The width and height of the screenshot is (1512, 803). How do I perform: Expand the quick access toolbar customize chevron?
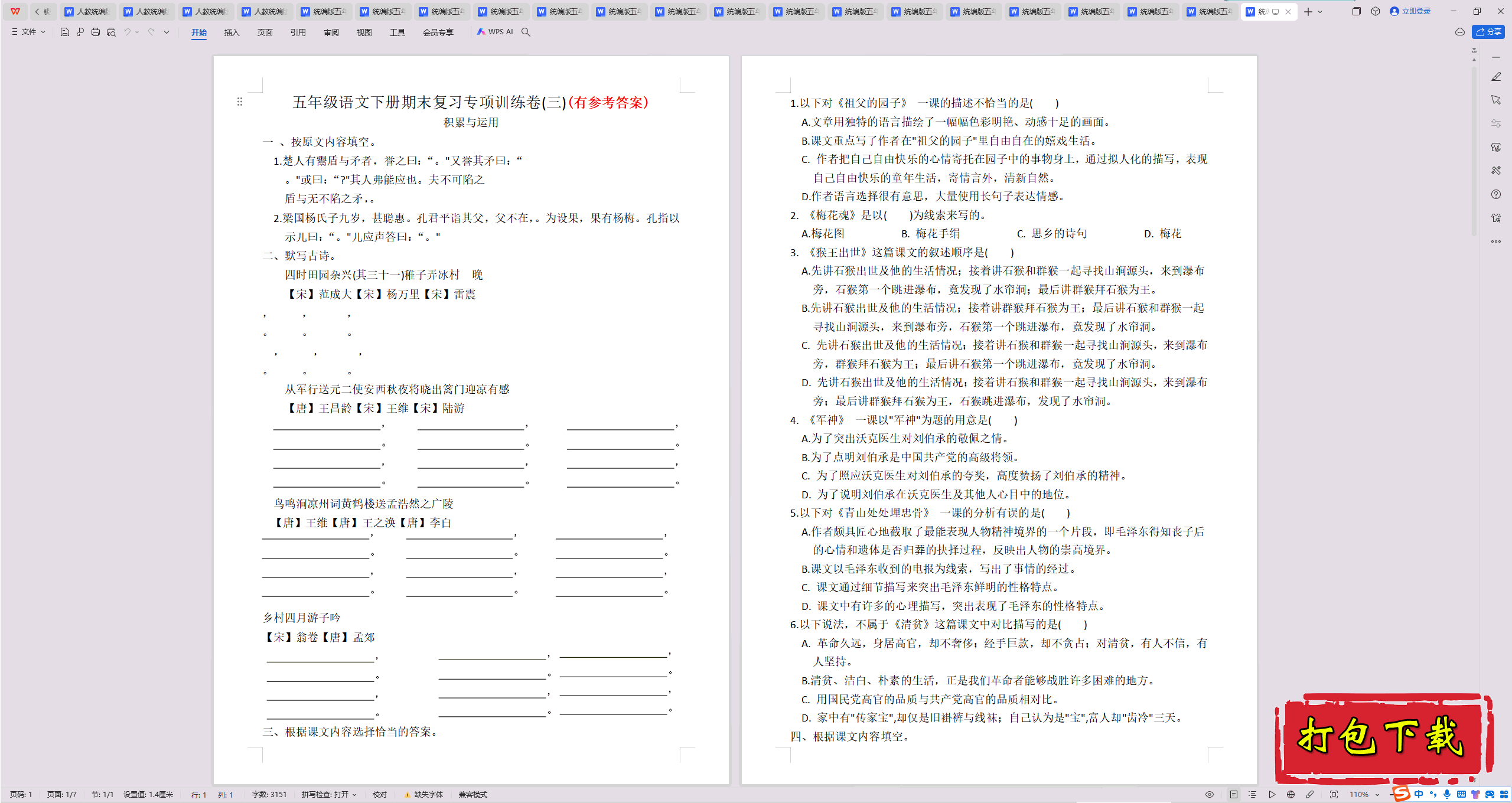point(167,32)
